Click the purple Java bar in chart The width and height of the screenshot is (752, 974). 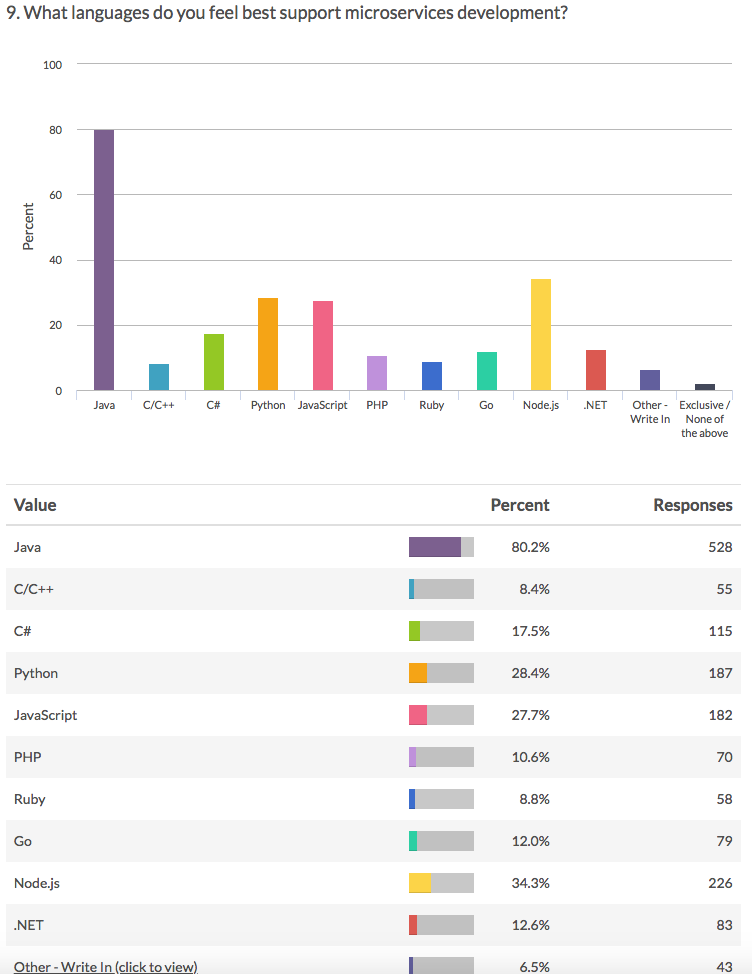104,260
